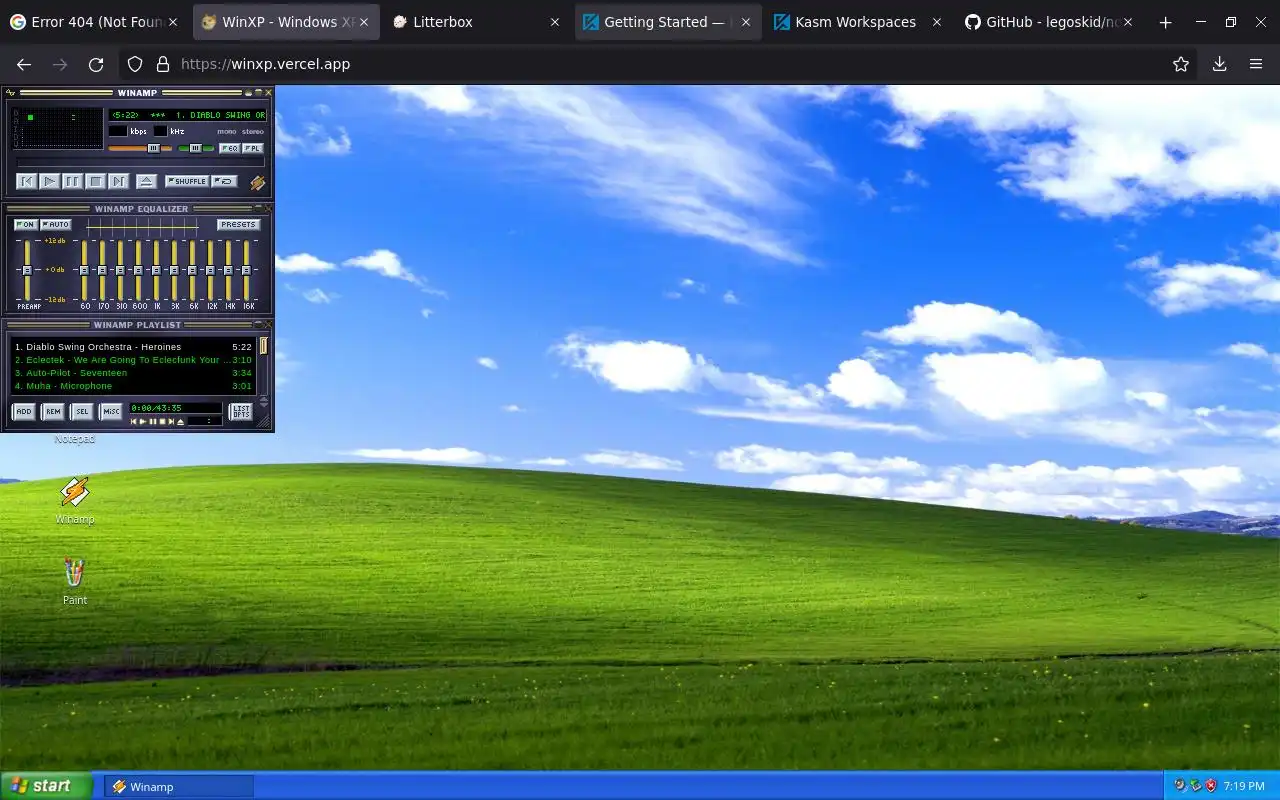Viewport: 1280px width, 800px height.
Task: Open the equalizer PRESETS menu
Action: click(x=239, y=225)
